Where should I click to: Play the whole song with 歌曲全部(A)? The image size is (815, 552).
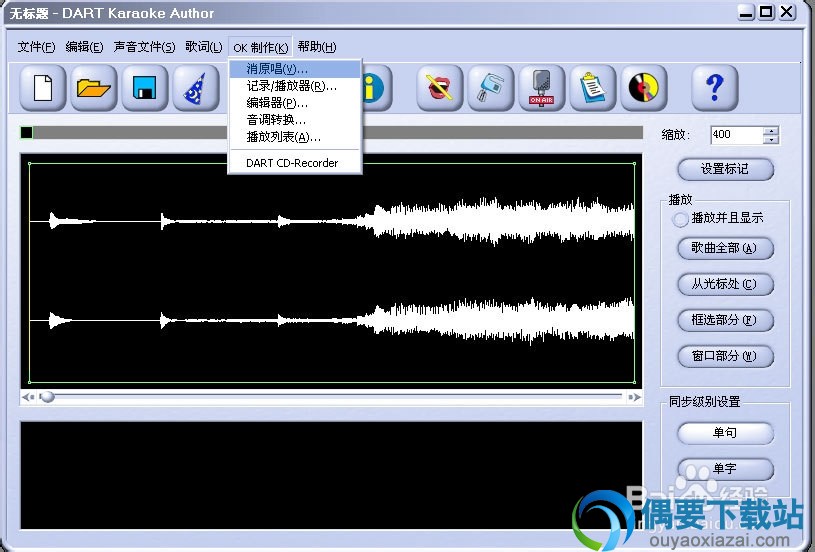click(725, 248)
